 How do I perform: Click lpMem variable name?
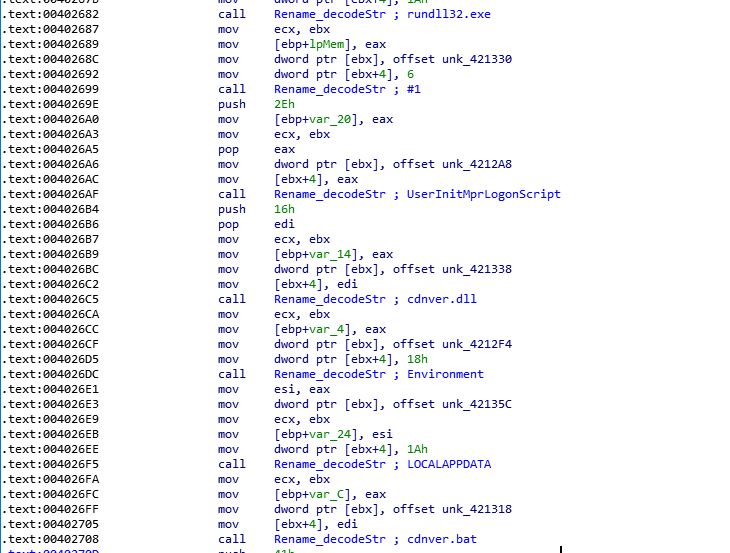click(326, 44)
